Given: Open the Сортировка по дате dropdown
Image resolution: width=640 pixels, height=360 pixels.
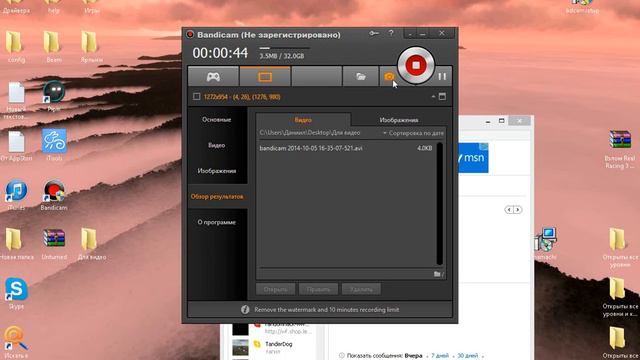Looking at the screenshot, I should 413,133.
